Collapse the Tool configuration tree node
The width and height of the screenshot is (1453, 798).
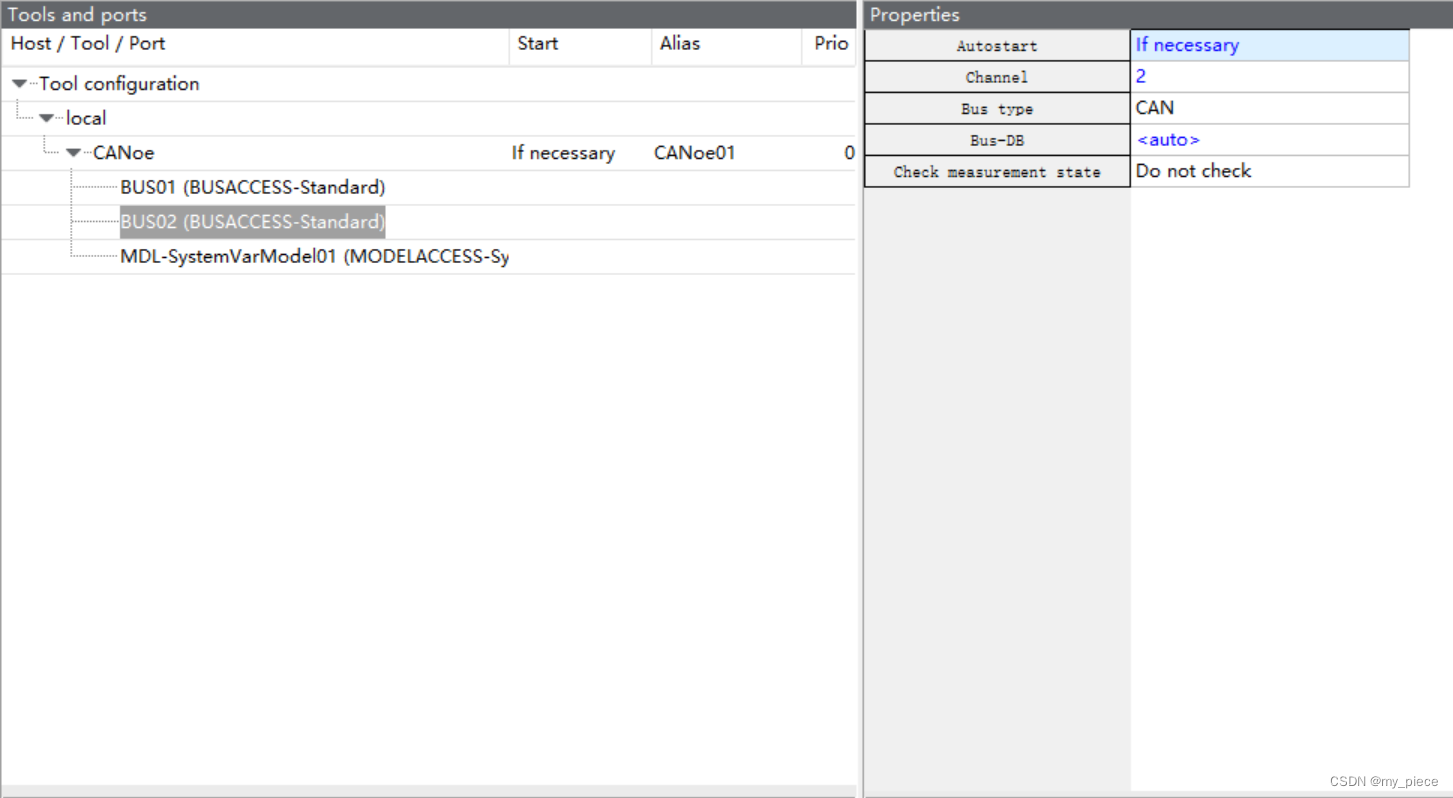(x=19, y=84)
